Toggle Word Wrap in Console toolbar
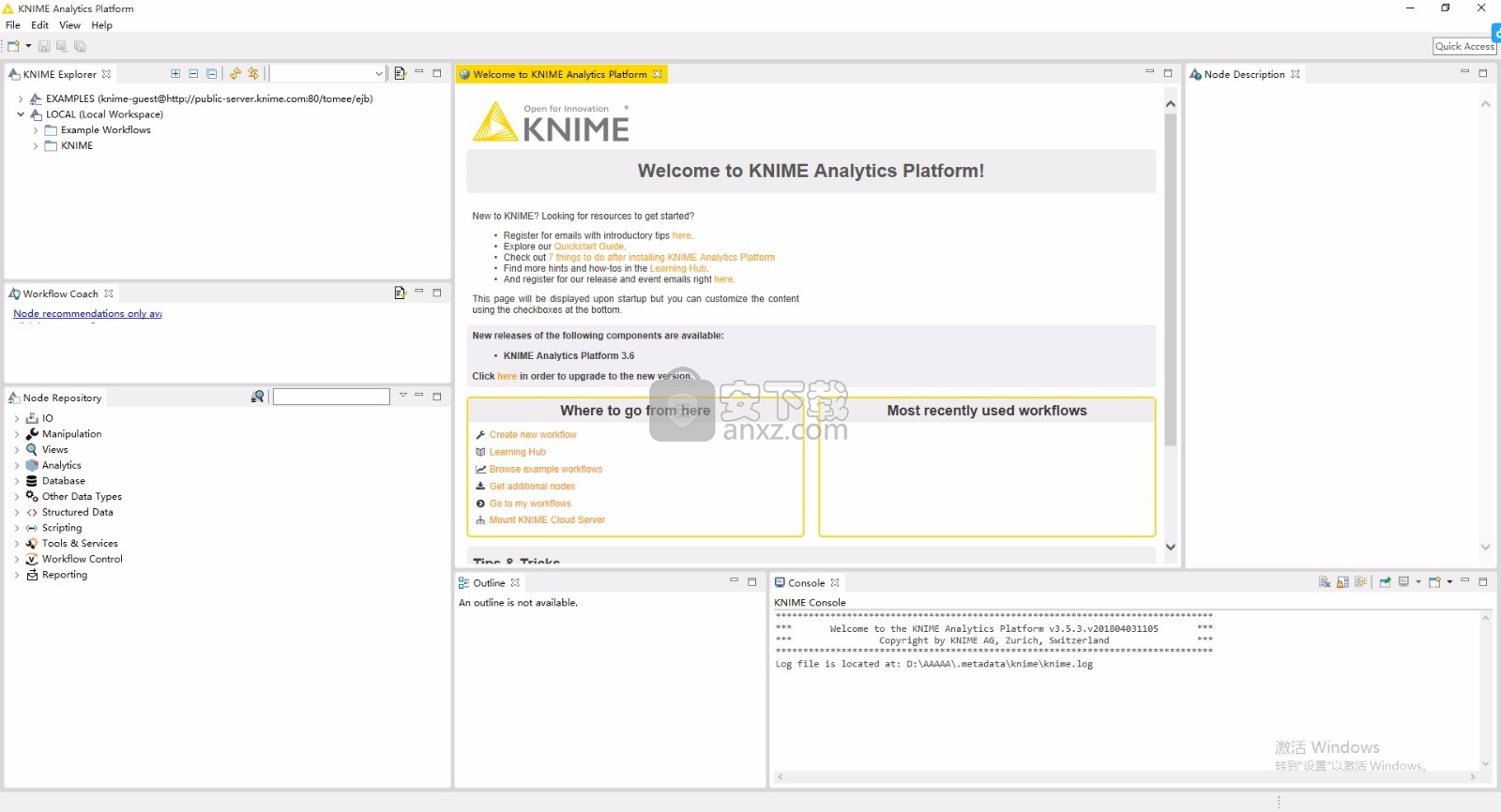This screenshot has height=812, width=1501. (x=1360, y=582)
